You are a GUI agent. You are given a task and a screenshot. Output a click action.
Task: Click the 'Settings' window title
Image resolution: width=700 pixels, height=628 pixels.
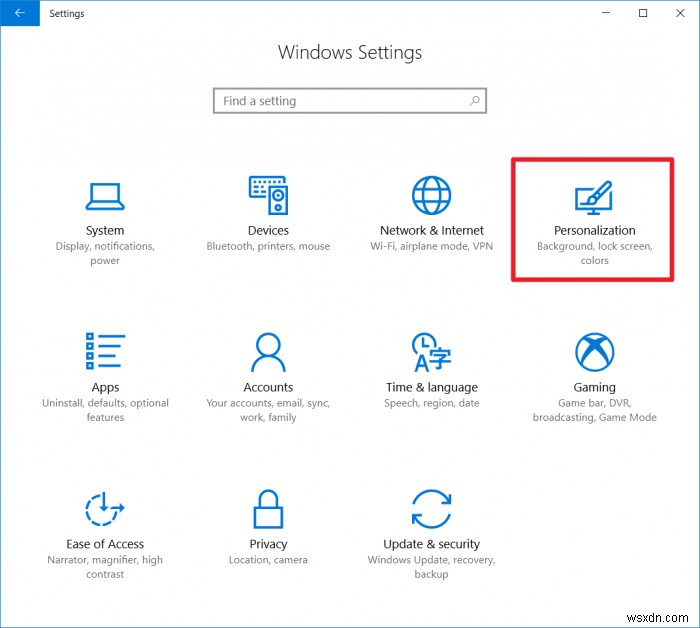click(x=67, y=13)
